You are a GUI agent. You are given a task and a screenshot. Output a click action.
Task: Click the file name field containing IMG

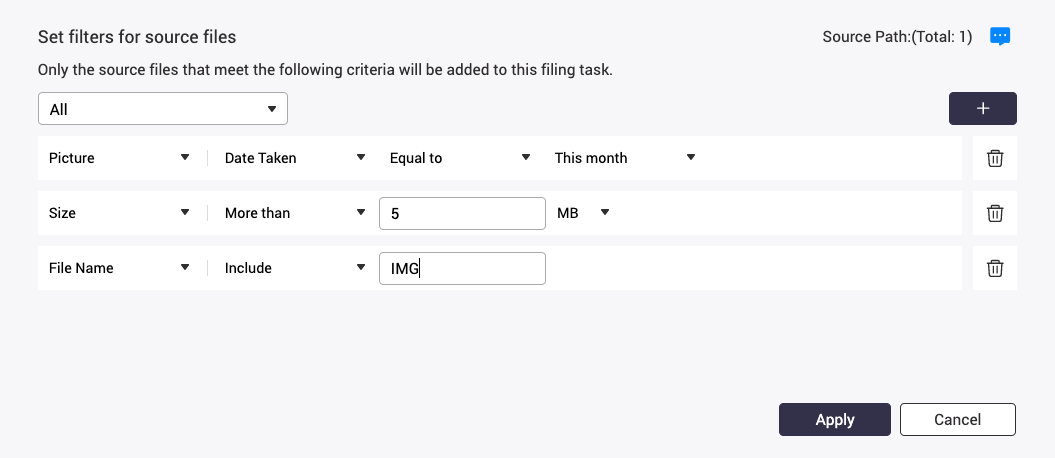point(461,268)
